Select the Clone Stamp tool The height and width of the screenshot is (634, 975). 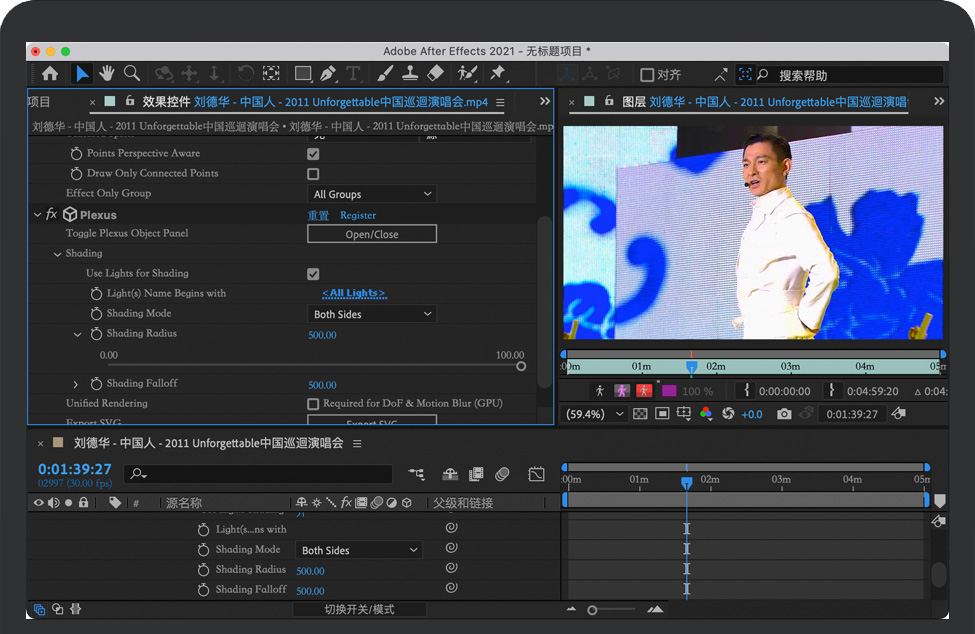coord(410,74)
